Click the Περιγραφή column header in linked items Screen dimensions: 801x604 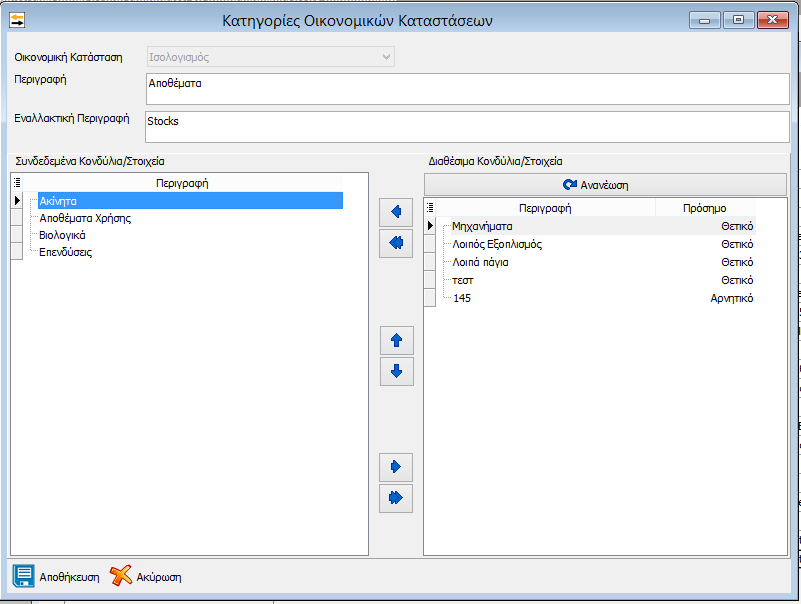pos(182,183)
